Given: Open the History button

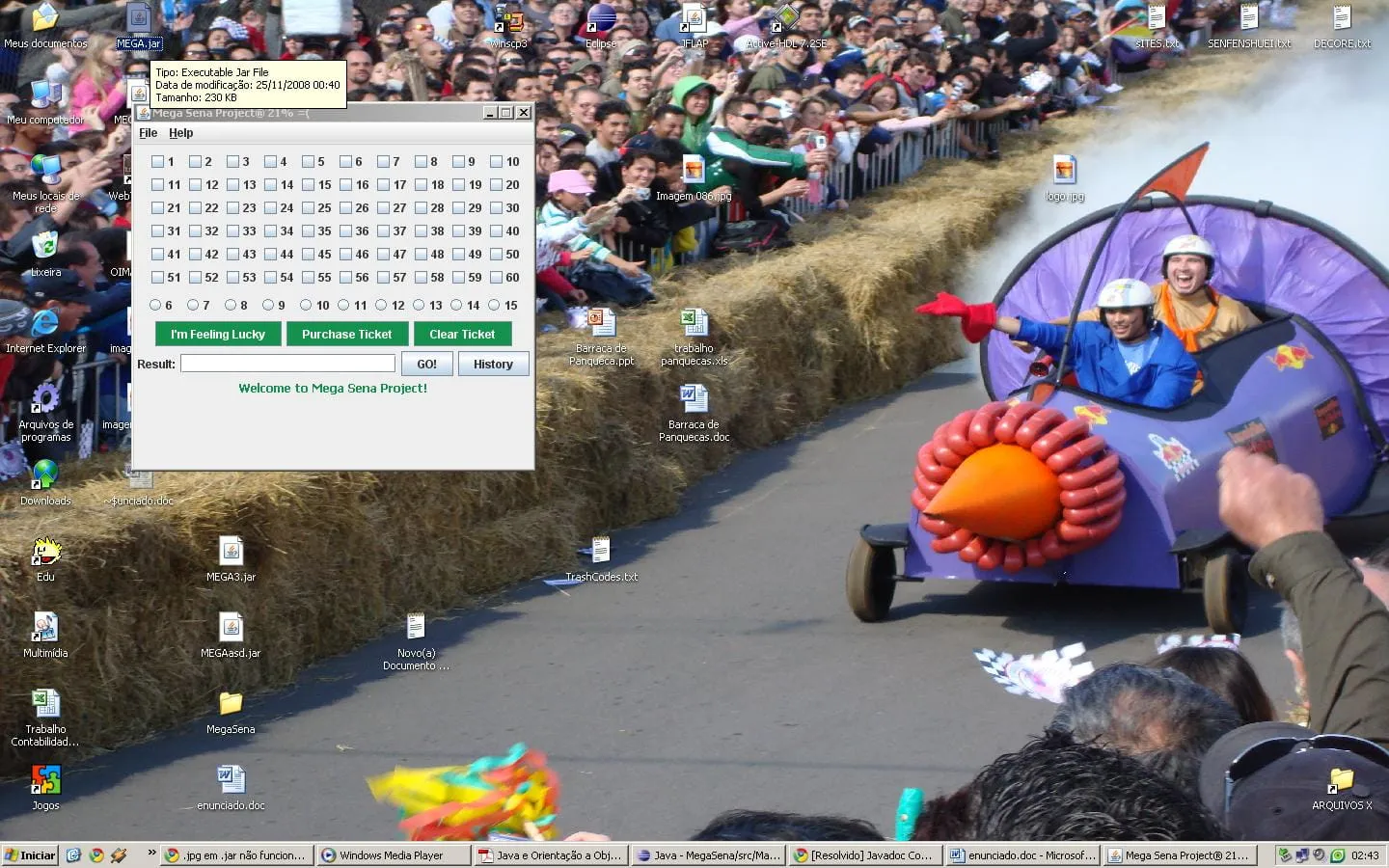Looking at the screenshot, I should tap(493, 365).
